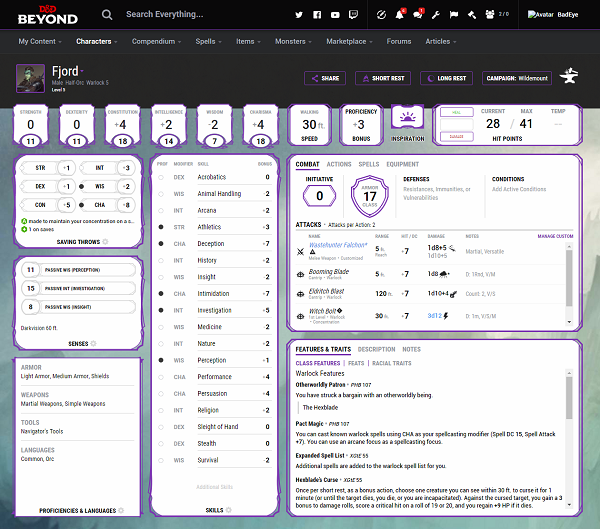600x529 pixels.
Task: Switch to the Spells tab in combat panel
Action: [369, 164]
